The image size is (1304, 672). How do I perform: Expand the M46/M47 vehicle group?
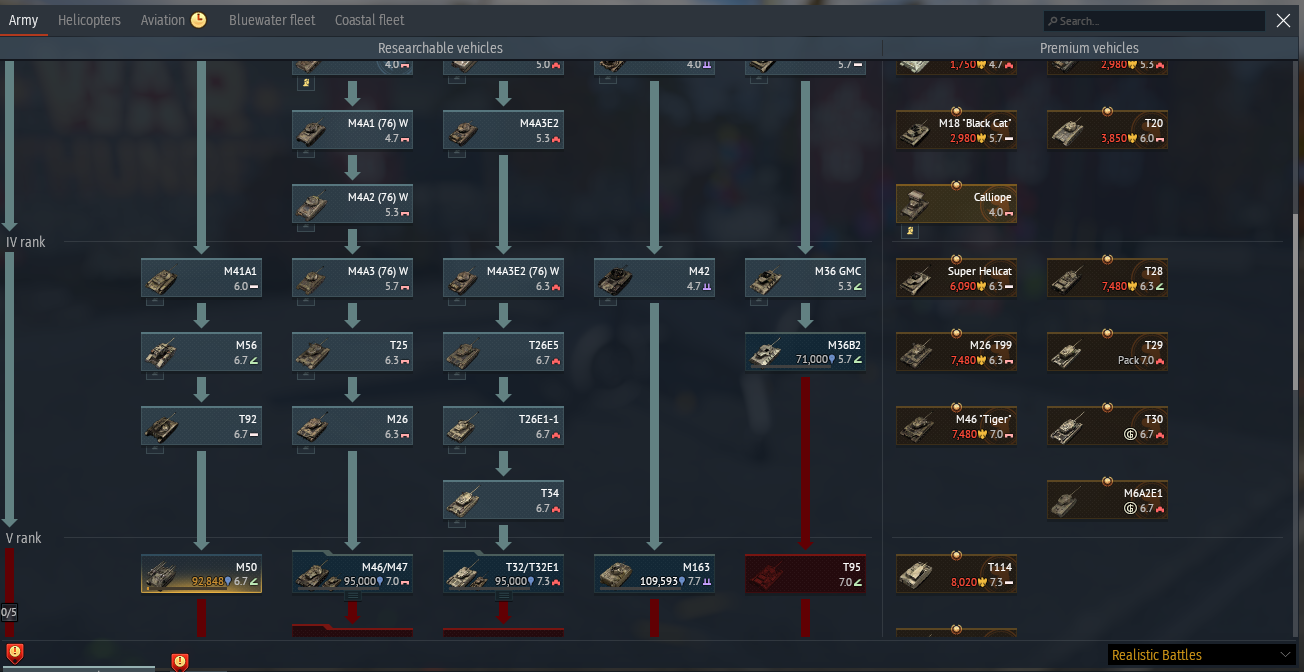(352, 596)
